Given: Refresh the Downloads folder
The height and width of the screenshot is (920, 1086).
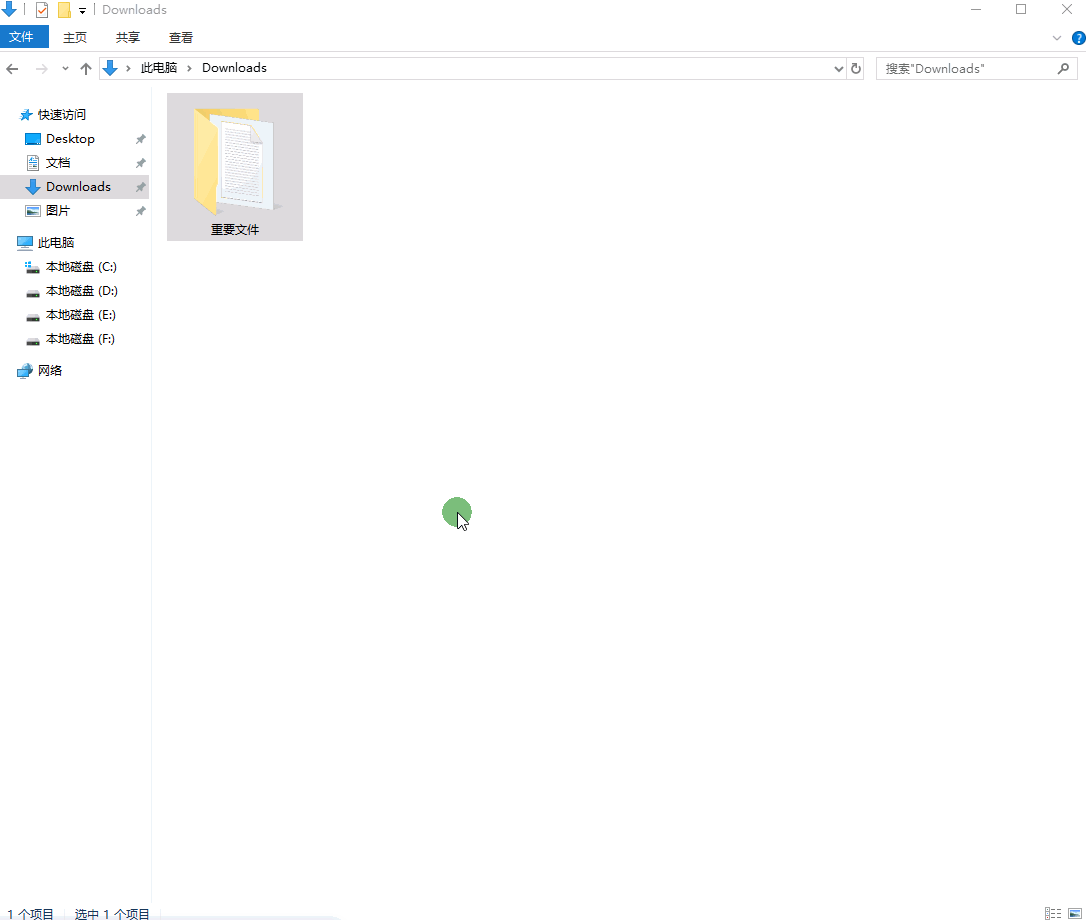Looking at the screenshot, I should 856,69.
